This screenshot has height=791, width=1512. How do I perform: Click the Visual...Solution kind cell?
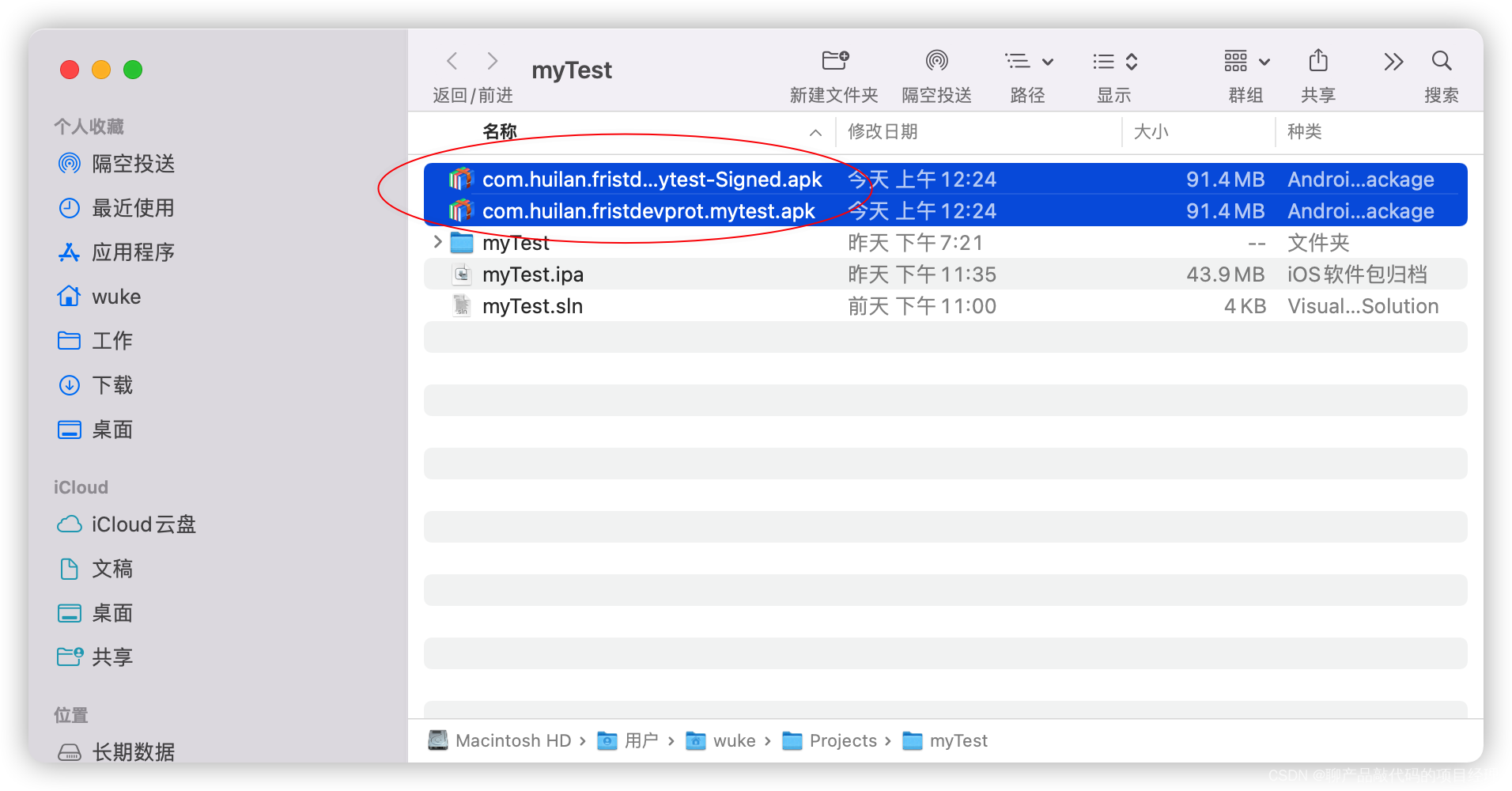pyautogui.click(x=1363, y=306)
